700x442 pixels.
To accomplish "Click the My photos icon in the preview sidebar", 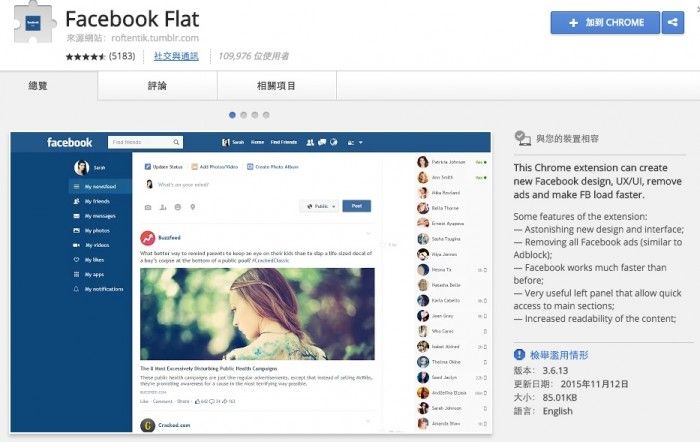I will pyautogui.click(x=76, y=230).
